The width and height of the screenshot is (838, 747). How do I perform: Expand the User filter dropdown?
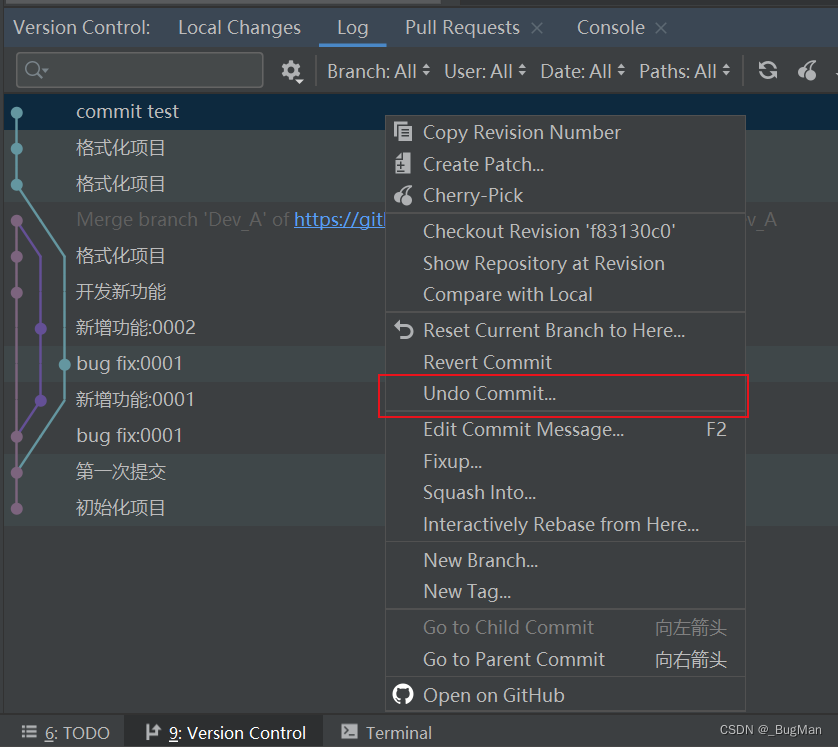point(487,71)
